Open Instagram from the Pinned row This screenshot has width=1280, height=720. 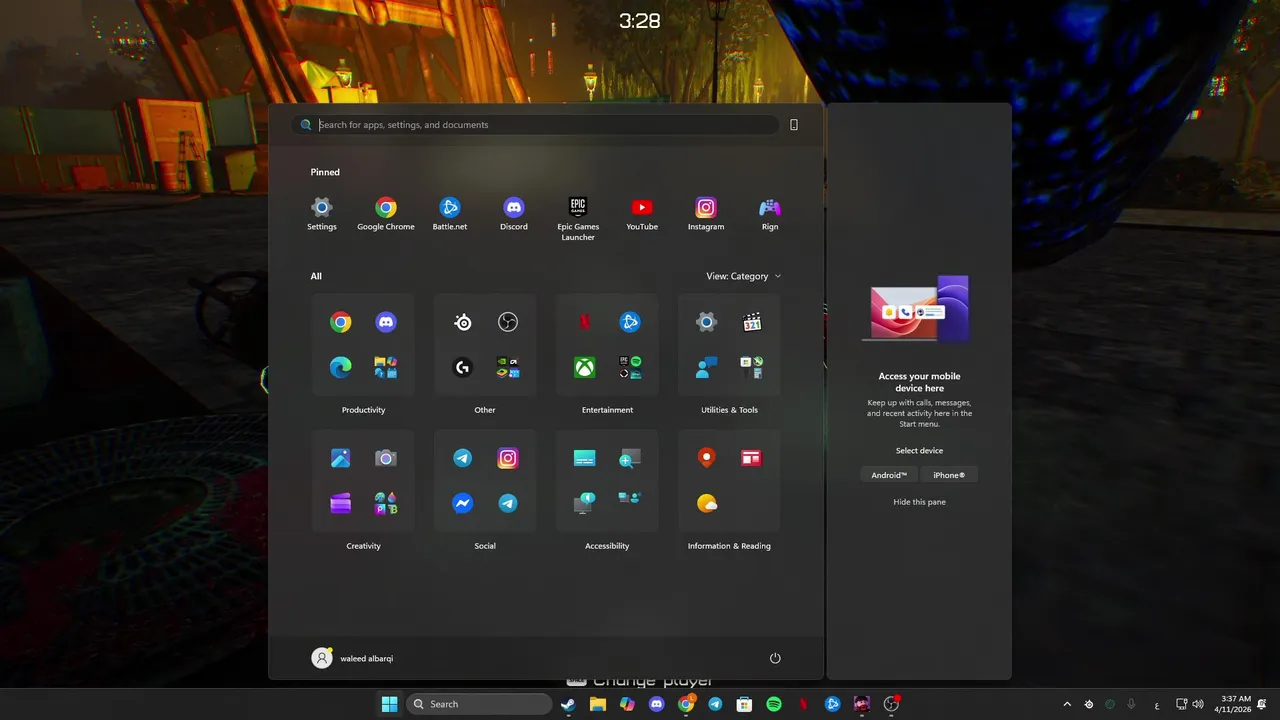[x=706, y=214]
